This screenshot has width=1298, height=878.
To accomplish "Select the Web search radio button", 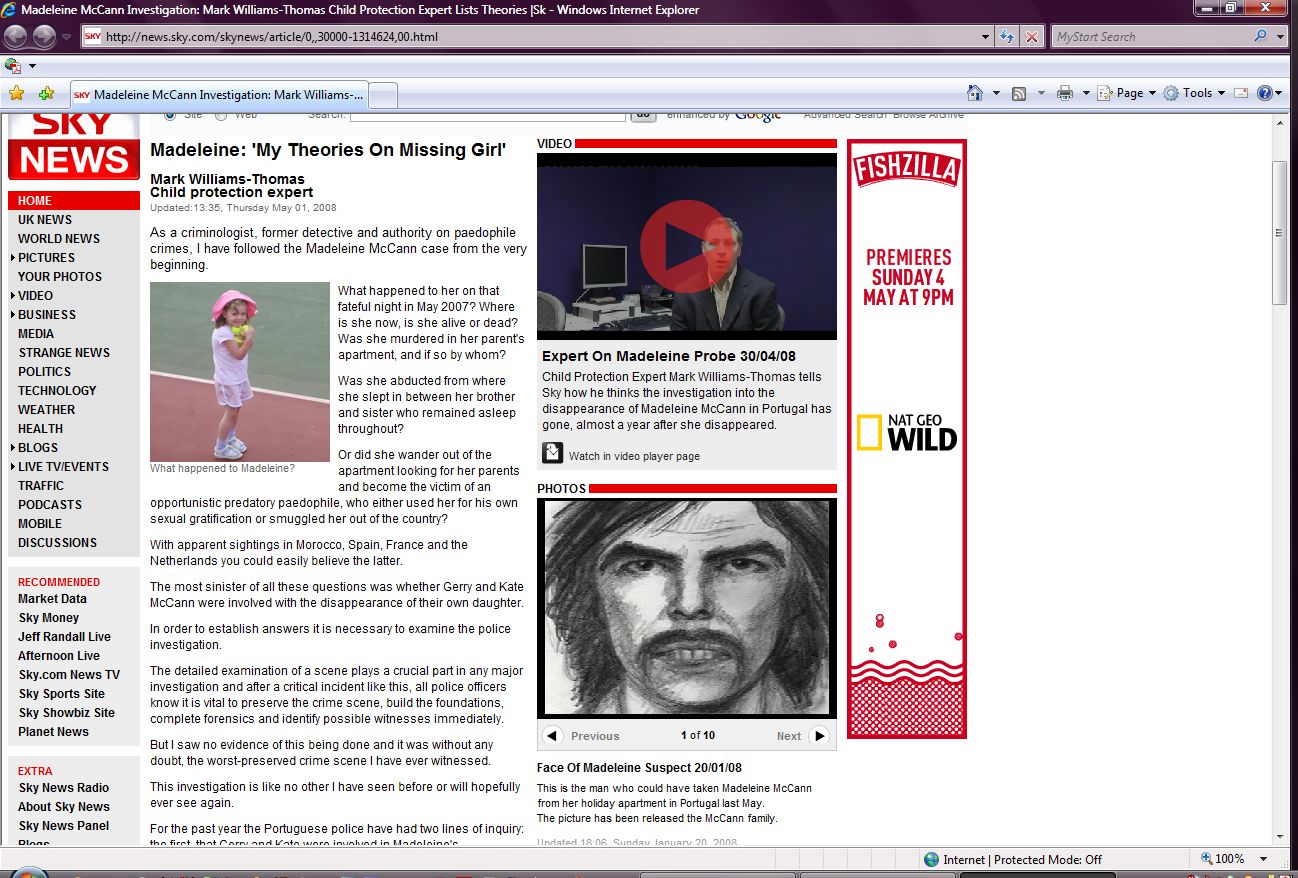I will pyautogui.click(x=221, y=115).
